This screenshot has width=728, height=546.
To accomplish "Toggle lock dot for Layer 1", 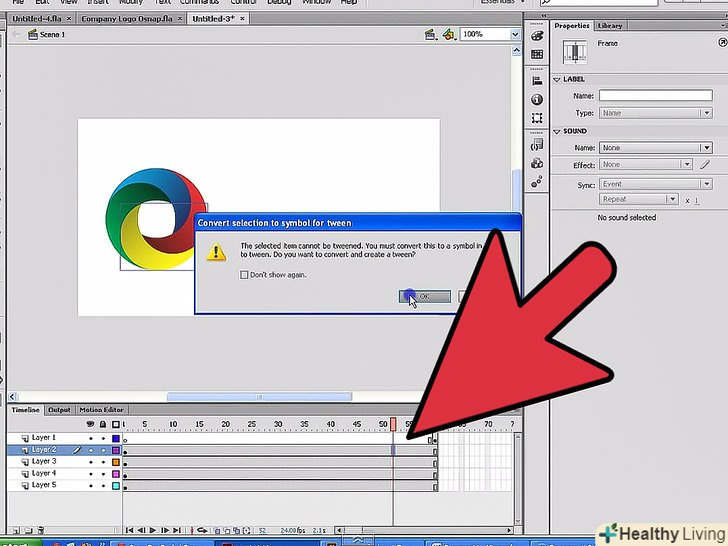I will [103, 438].
